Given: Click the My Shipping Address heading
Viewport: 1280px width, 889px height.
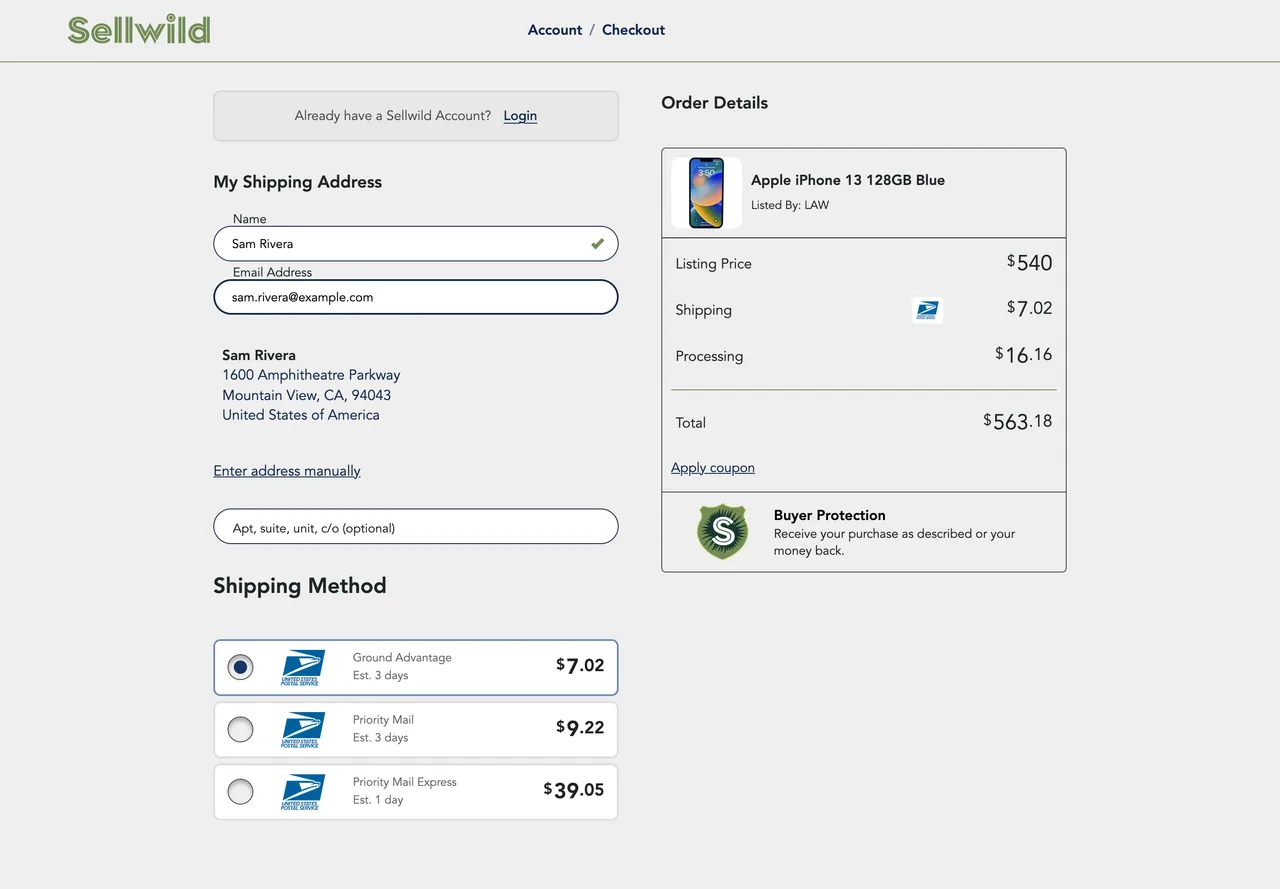Looking at the screenshot, I should click(x=298, y=182).
